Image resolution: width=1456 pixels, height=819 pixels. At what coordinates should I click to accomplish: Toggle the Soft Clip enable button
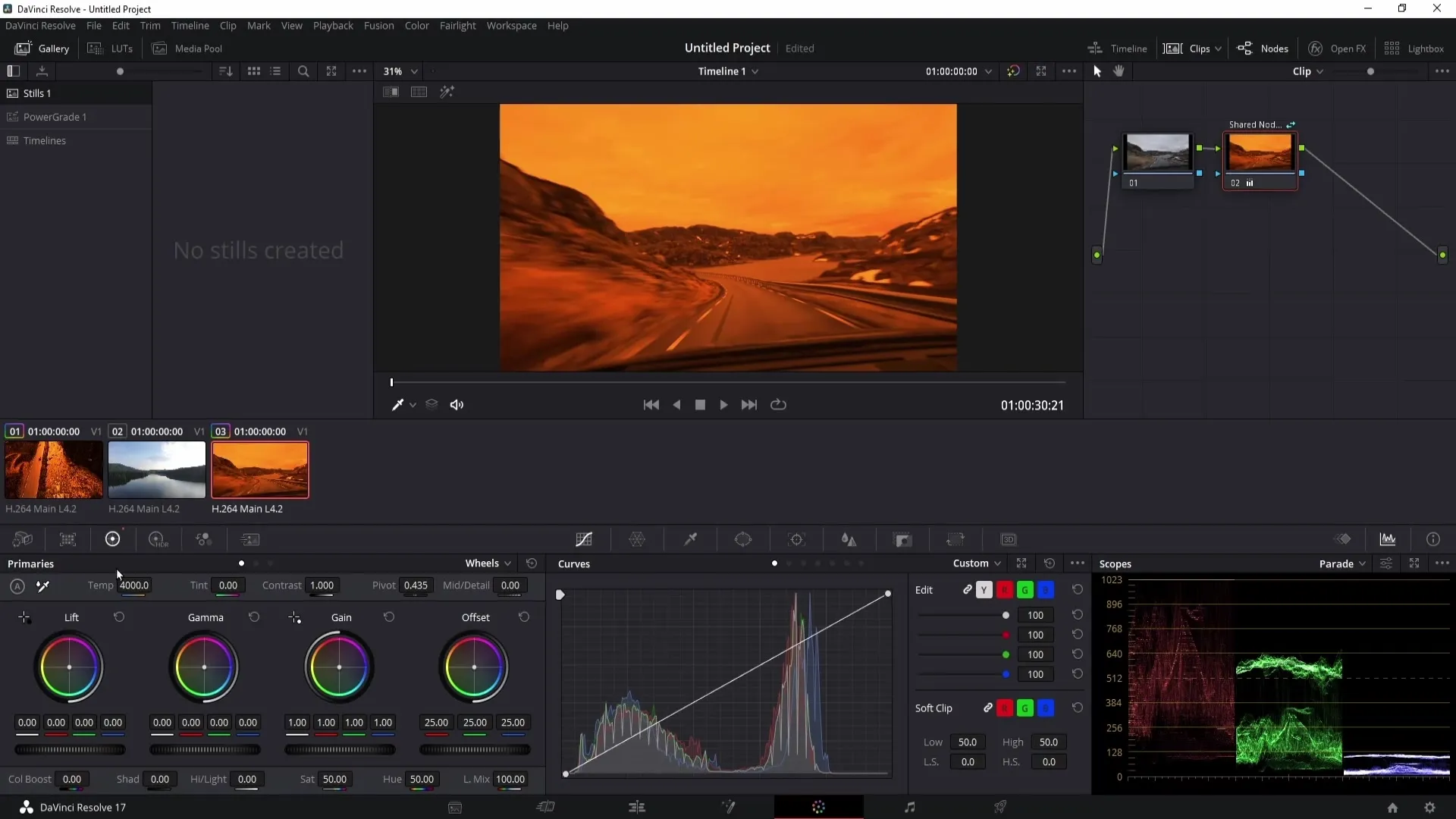(989, 708)
